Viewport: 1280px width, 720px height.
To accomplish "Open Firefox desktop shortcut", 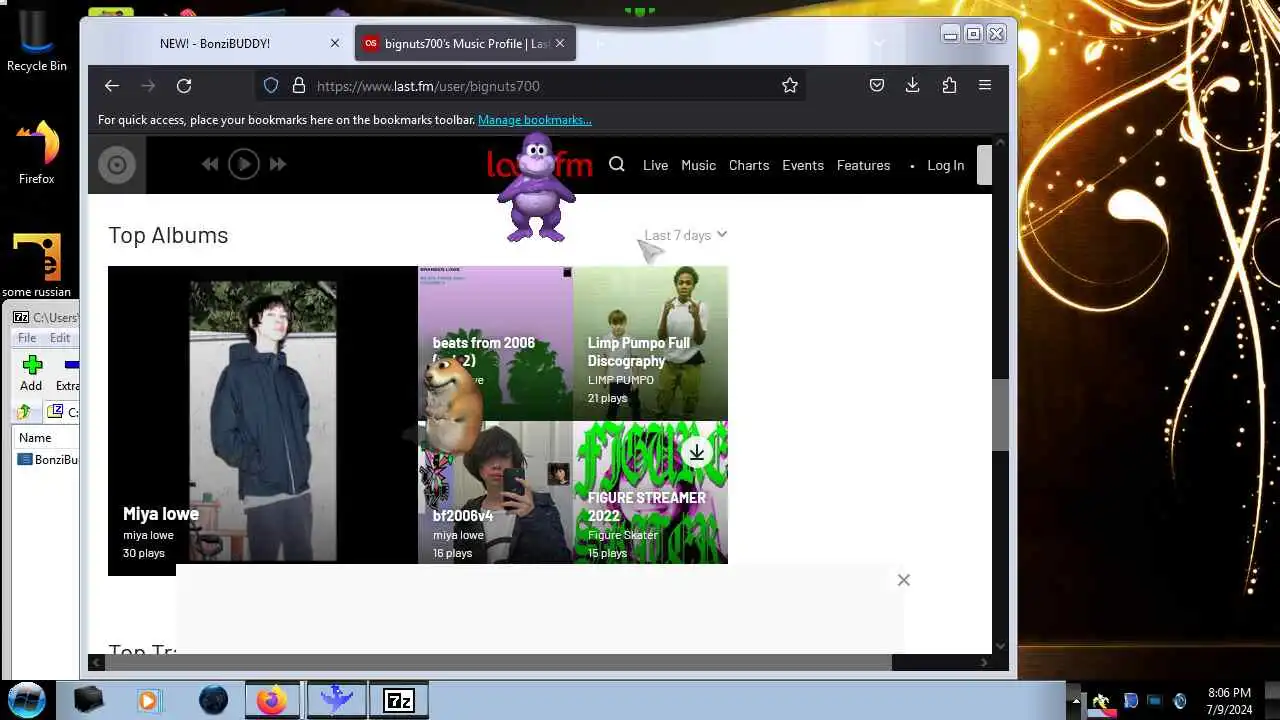I will click(x=37, y=152).
